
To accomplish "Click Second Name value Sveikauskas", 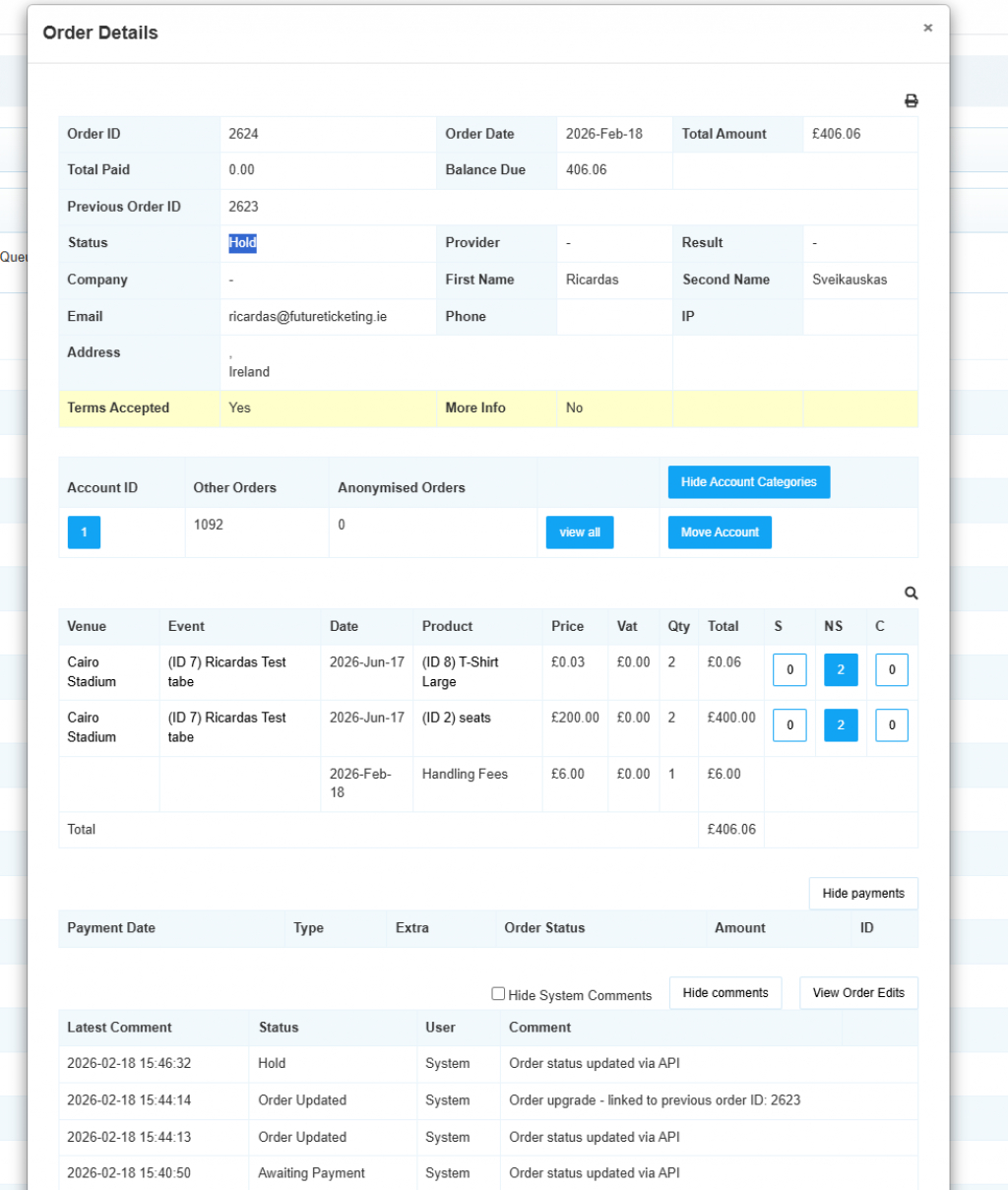I will tap(850, 280).
